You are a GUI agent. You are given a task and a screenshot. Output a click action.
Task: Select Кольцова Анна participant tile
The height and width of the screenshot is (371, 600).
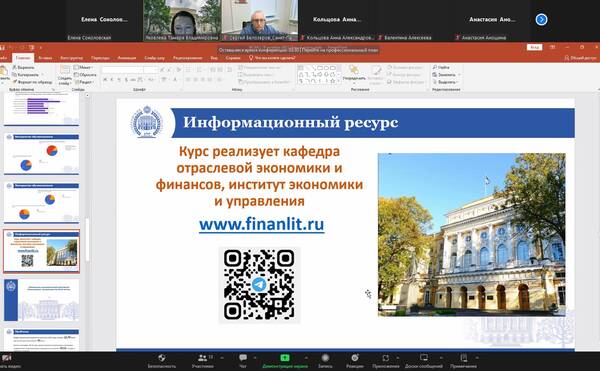click(337, 20)
